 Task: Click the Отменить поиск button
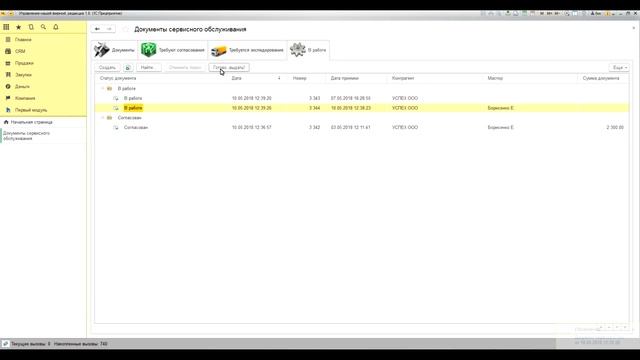coord(185,67)
